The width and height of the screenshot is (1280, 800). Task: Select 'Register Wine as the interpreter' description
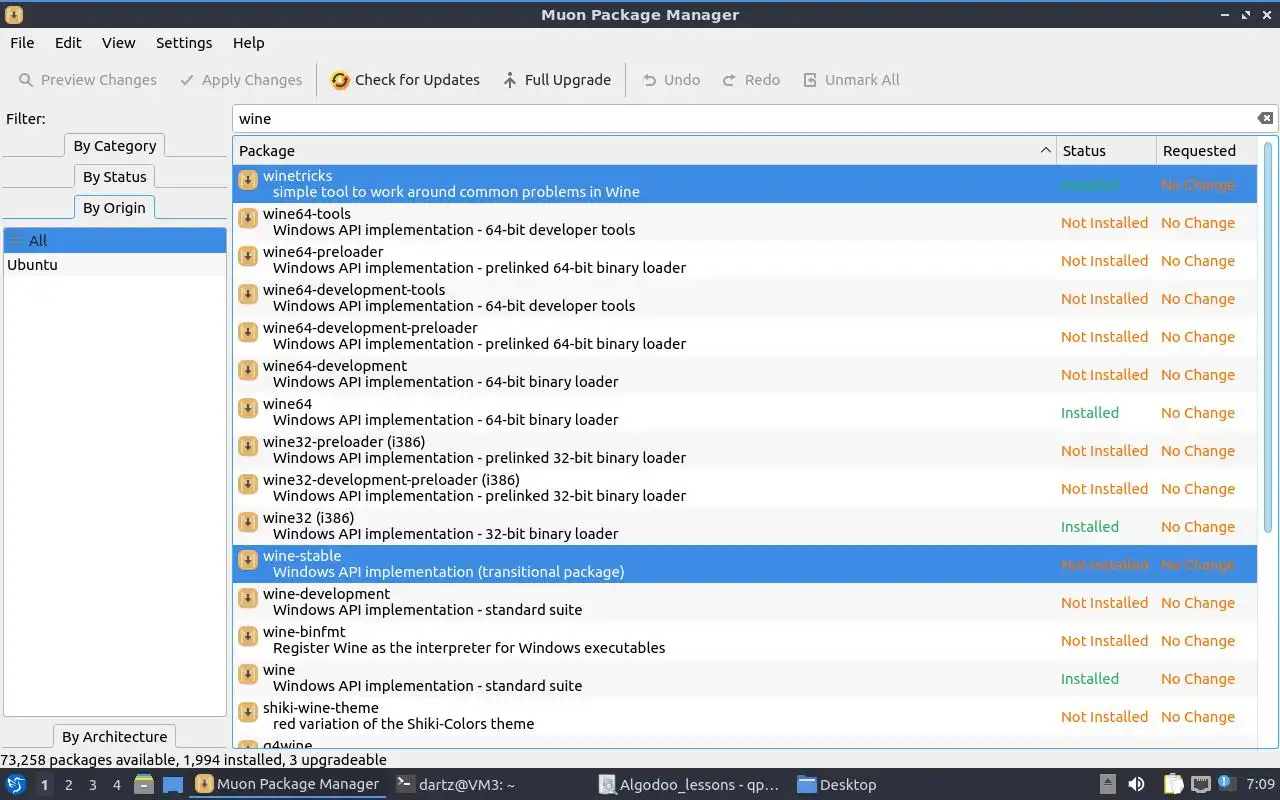pyautogui.click(x=469, y=648)
